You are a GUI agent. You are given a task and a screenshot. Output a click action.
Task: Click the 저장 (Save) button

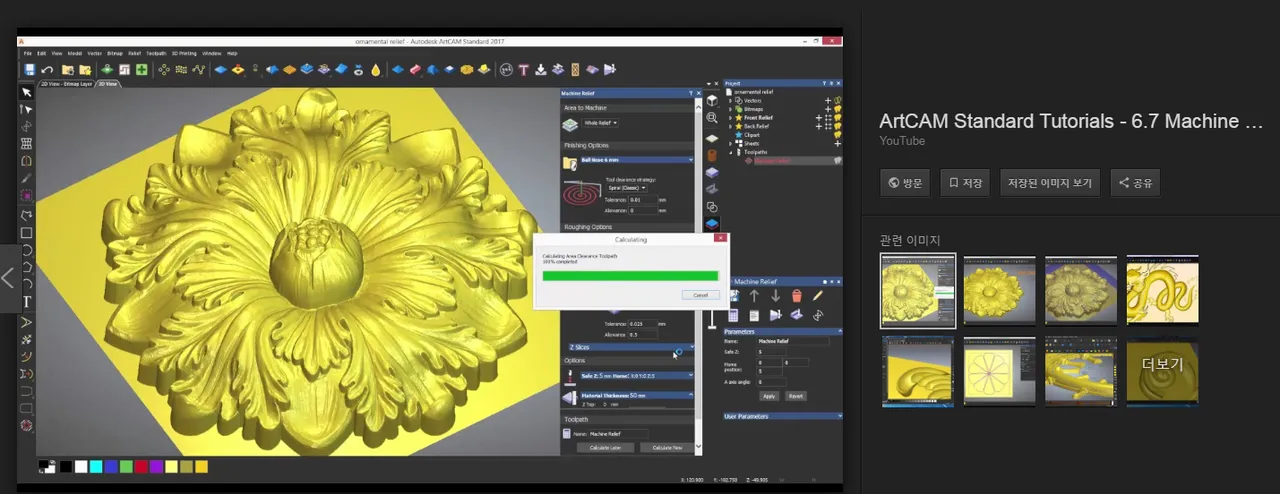(965, 183)
